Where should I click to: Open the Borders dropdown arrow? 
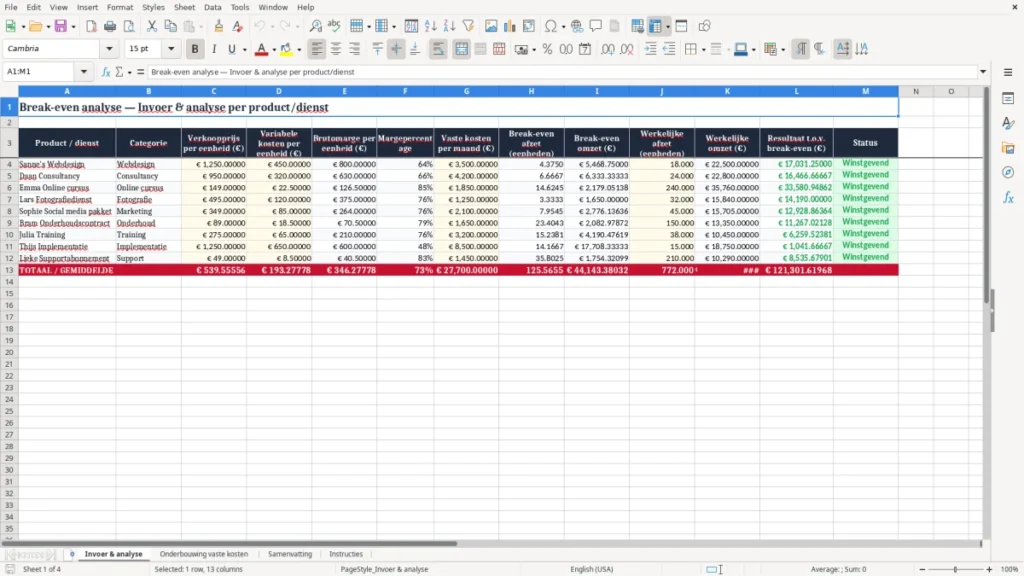(703, 50)
